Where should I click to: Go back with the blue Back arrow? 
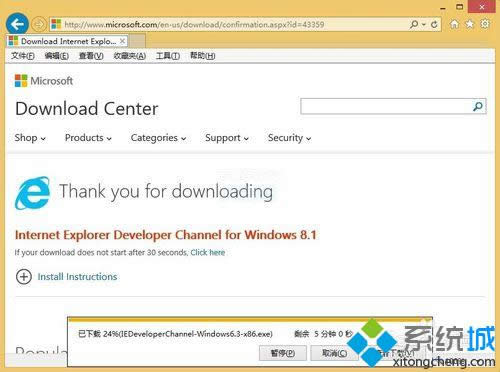17,24
